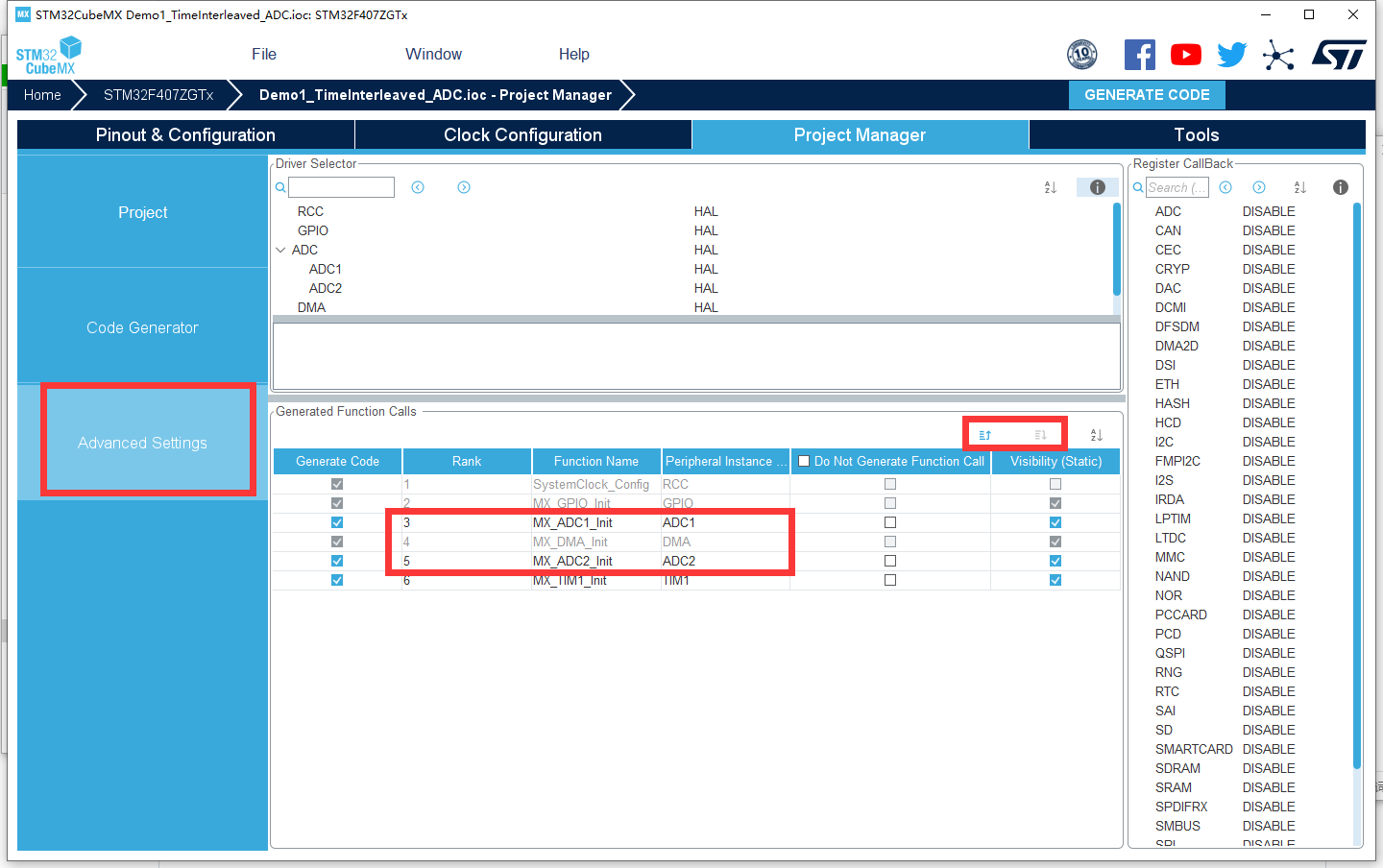Click the ST community network icon
This screenshot has width=1383, height=868.
pyautogui.click(x=1278, y=55)
